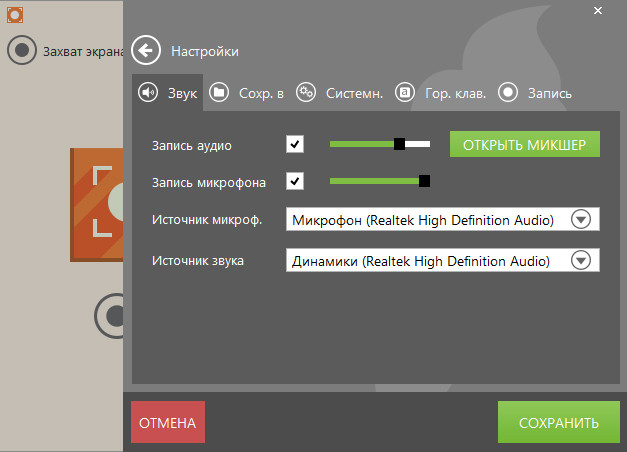Image resolution: width=627 pixels, height=452 pixels.
Task: Open the Микрофон (Realtek High Definition Audio) combo box
Action: point(443,219)
